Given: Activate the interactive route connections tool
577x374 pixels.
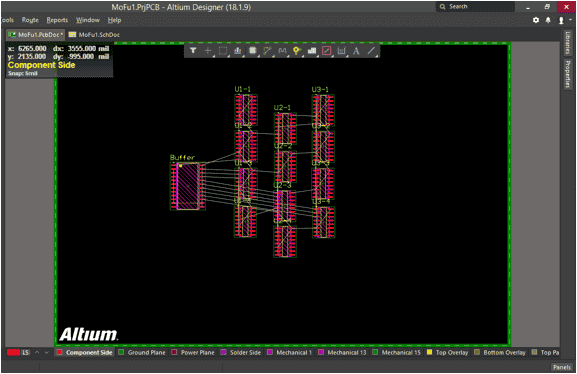Looking at the screenshot, I should tap(267, 51).
